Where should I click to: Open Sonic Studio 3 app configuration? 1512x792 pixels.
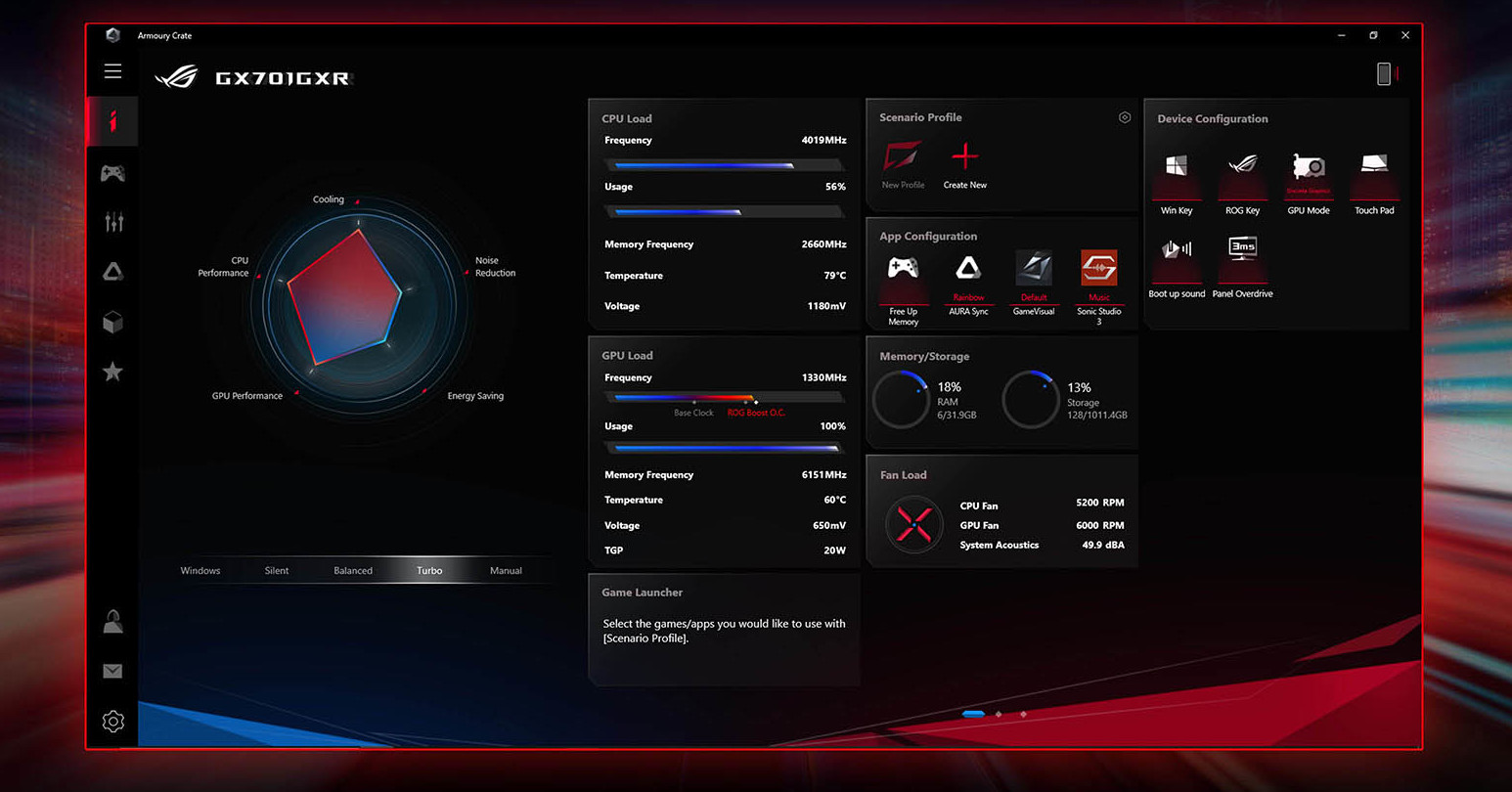(x=1098, y=268)
